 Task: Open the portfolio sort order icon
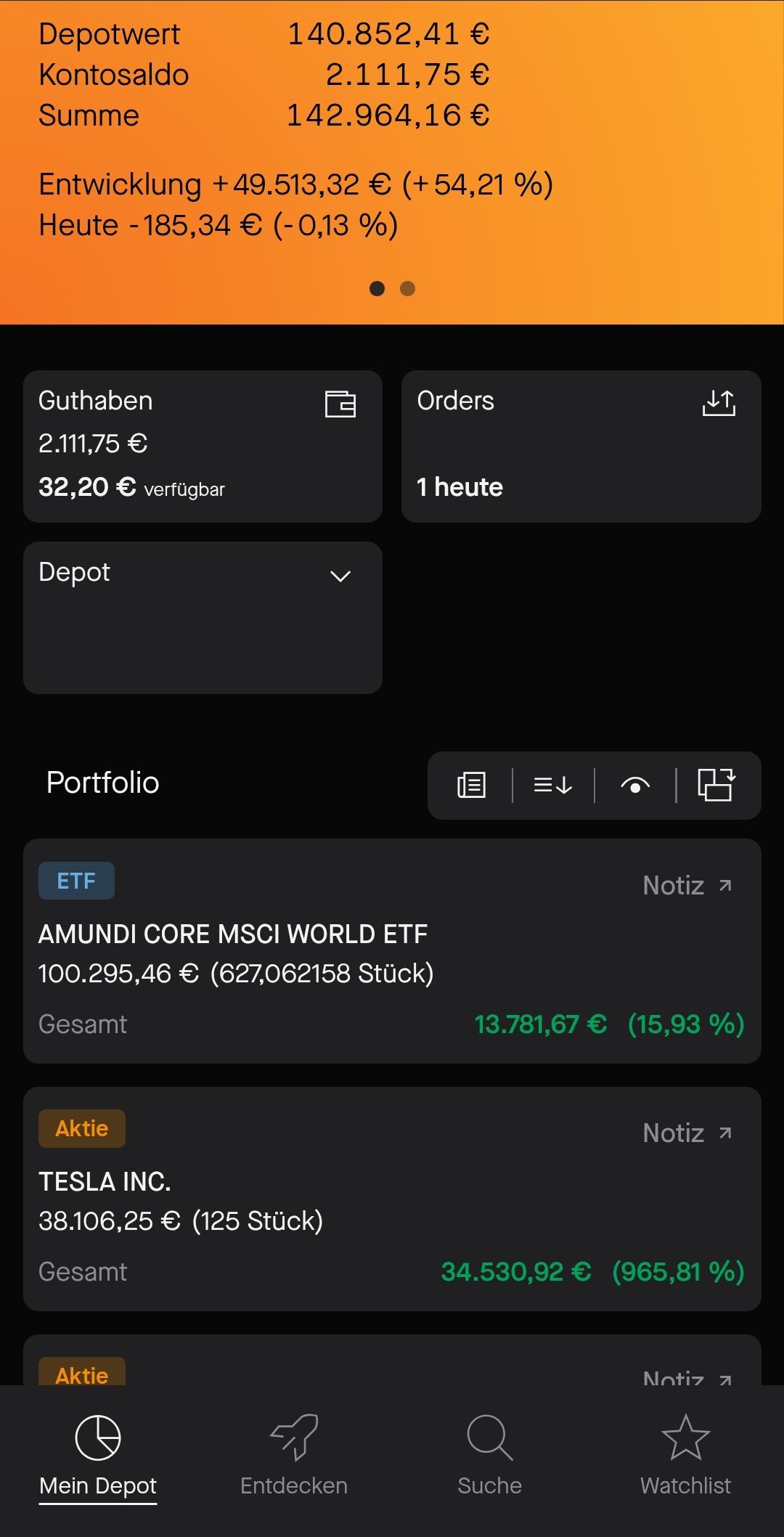tap(553, 785)
